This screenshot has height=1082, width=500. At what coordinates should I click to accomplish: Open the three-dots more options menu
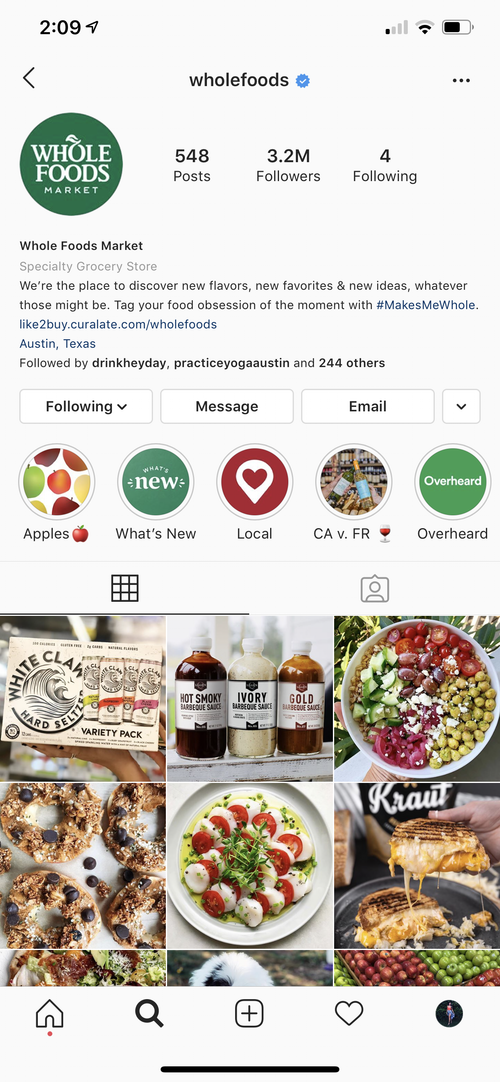pyautogui.click(x=461, y=81)
